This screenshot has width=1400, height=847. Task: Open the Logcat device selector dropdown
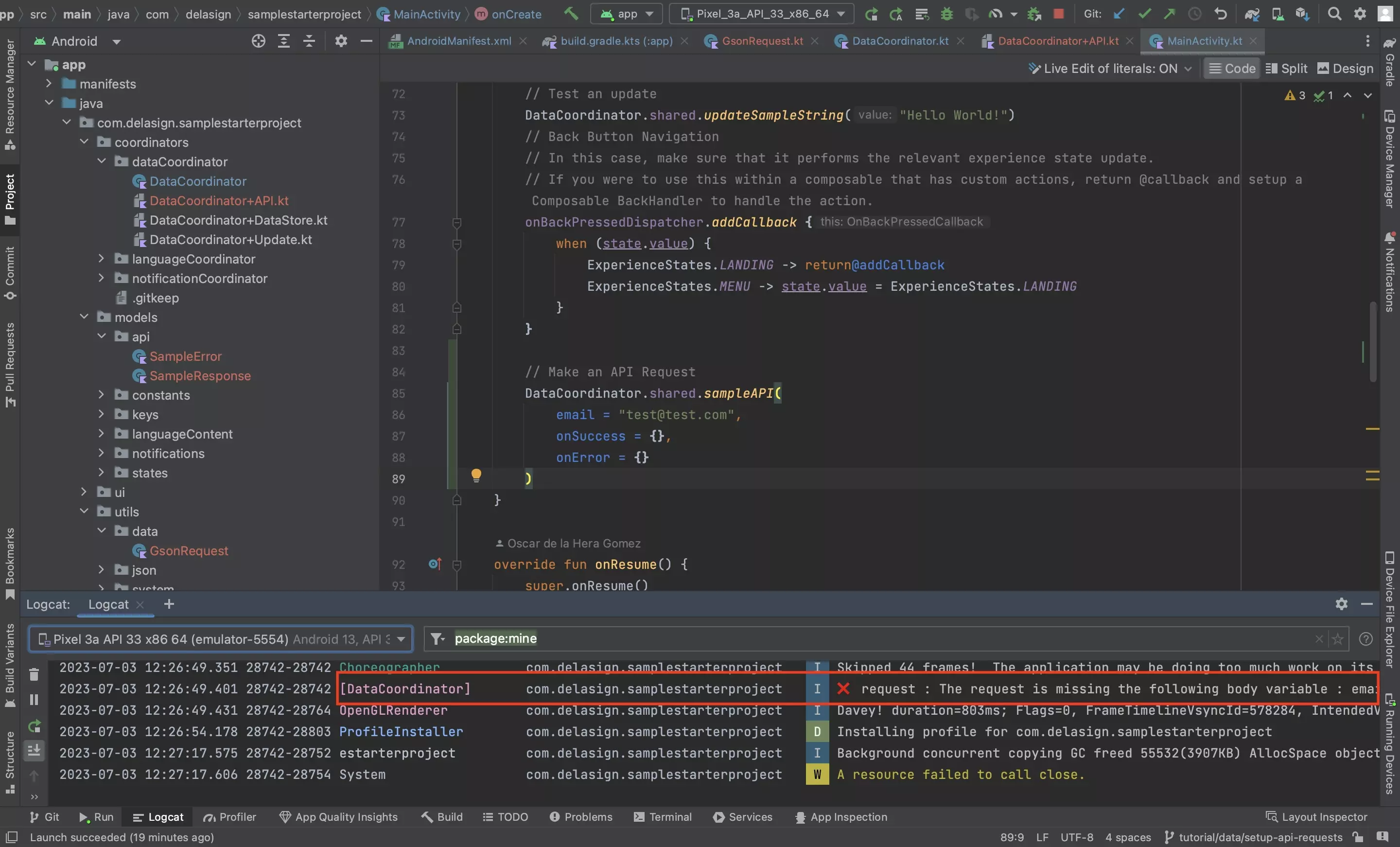click(221, 639)
